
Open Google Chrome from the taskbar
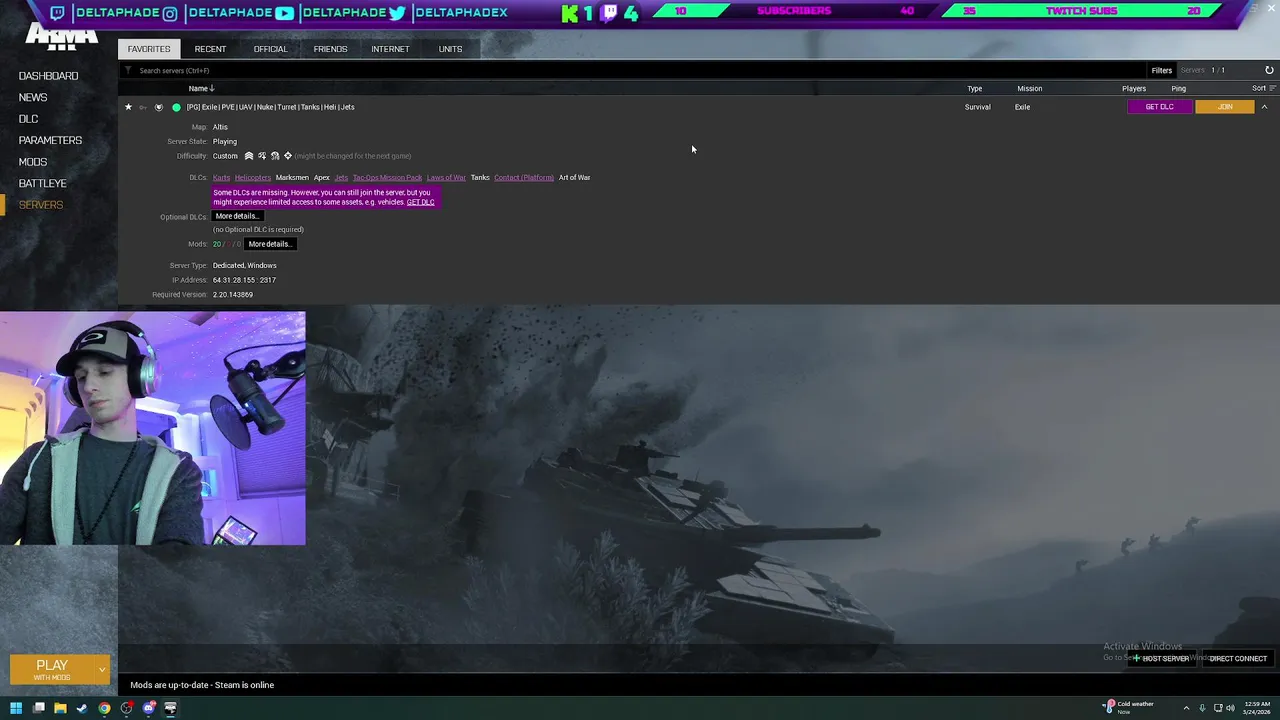coord(104,708)
